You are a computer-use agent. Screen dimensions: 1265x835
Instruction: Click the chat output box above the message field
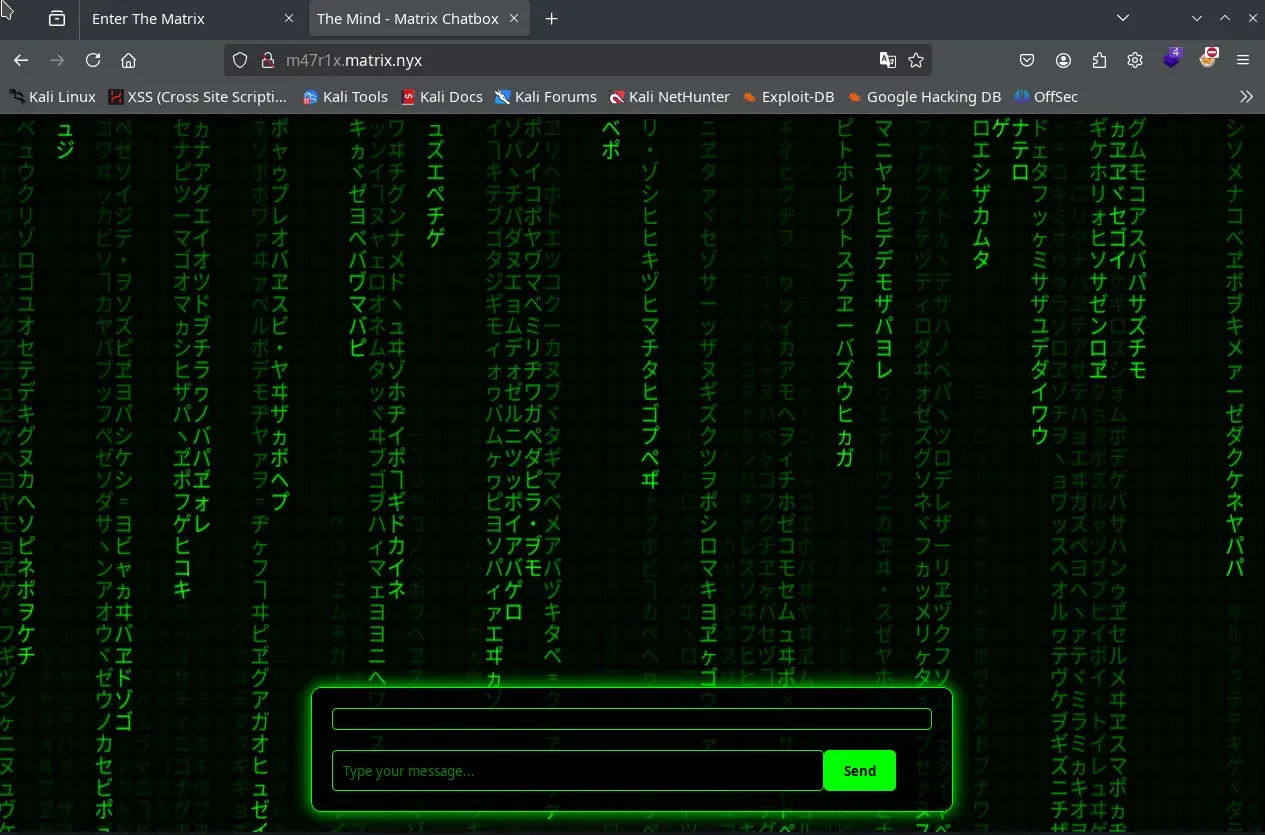click(631, 719)
